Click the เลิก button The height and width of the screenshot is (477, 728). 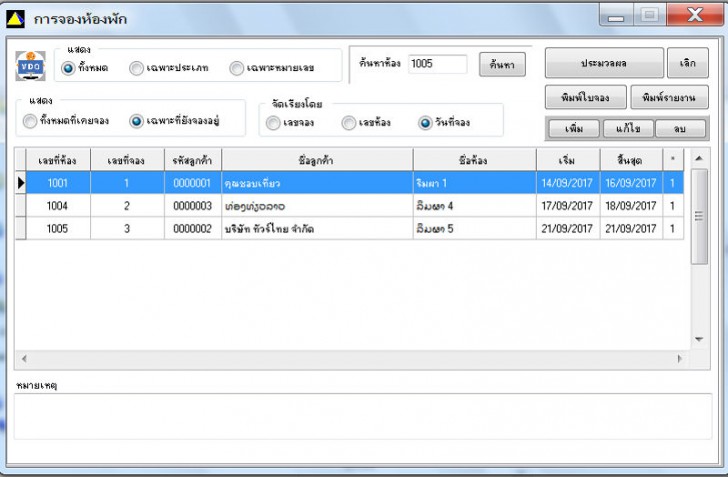pos(688,63)
